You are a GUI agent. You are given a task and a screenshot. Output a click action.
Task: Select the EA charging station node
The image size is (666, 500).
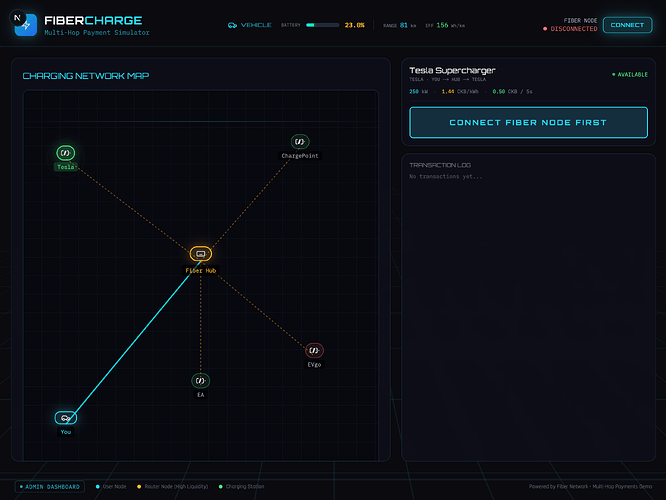coord(200,381)
